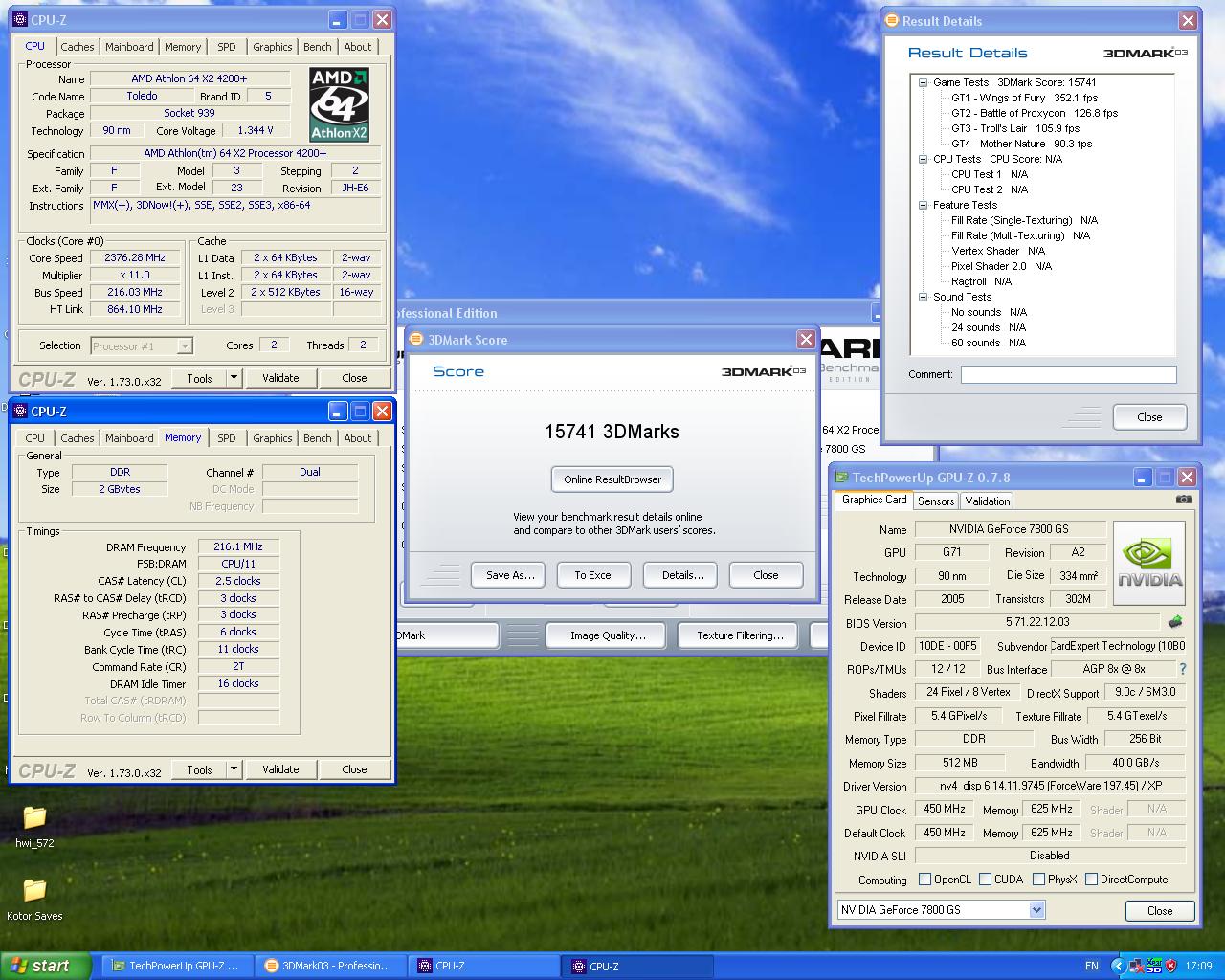Image resolution: width=1225 pixels, height=980 pixels.
Task: Select the 24 sounds test row
Action: (x=989, y=327)
